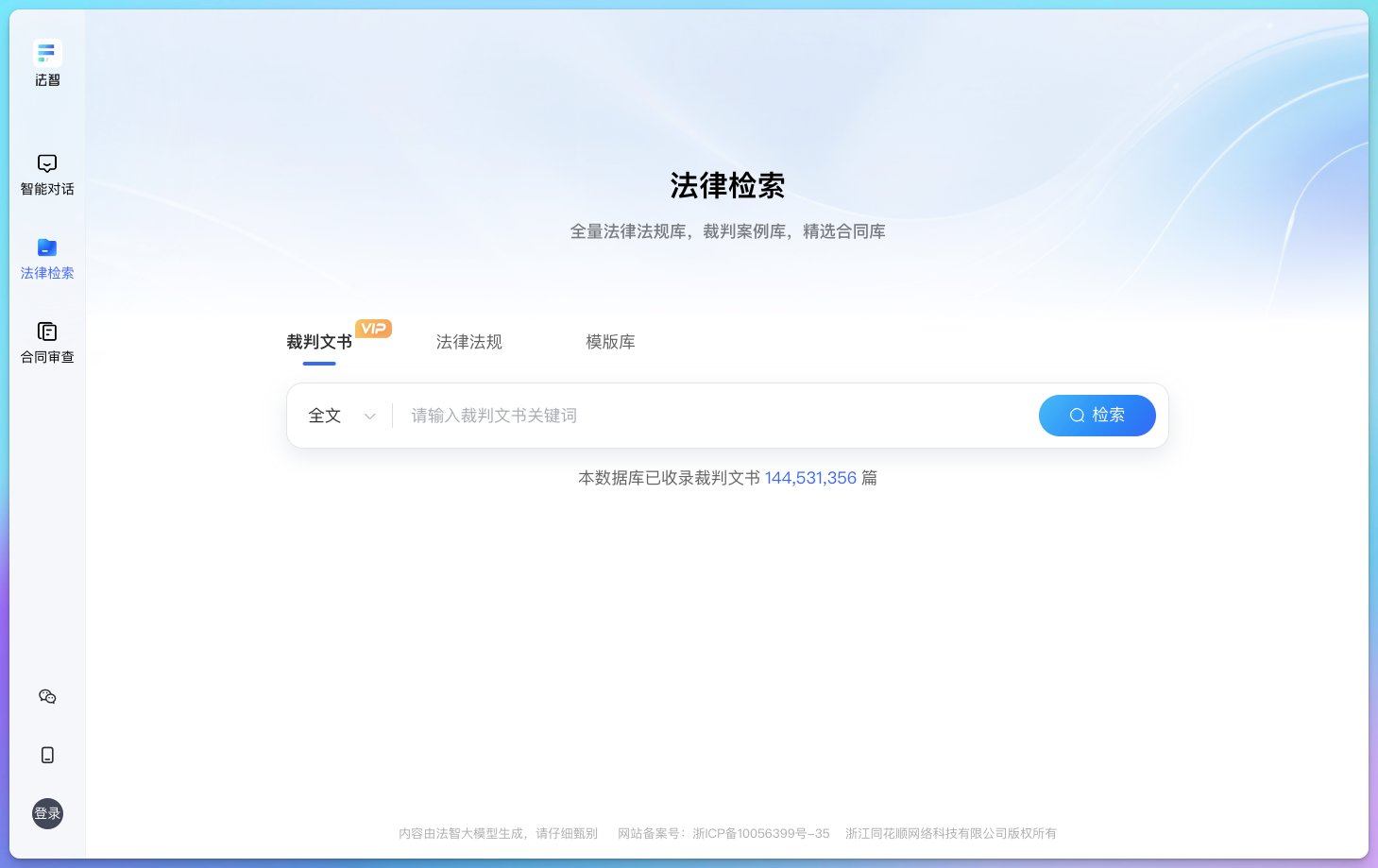Click the magnifier icon inside the 检索 button
The image size is (1378, 868).
pyautogui.click(x=1078, y=416)
